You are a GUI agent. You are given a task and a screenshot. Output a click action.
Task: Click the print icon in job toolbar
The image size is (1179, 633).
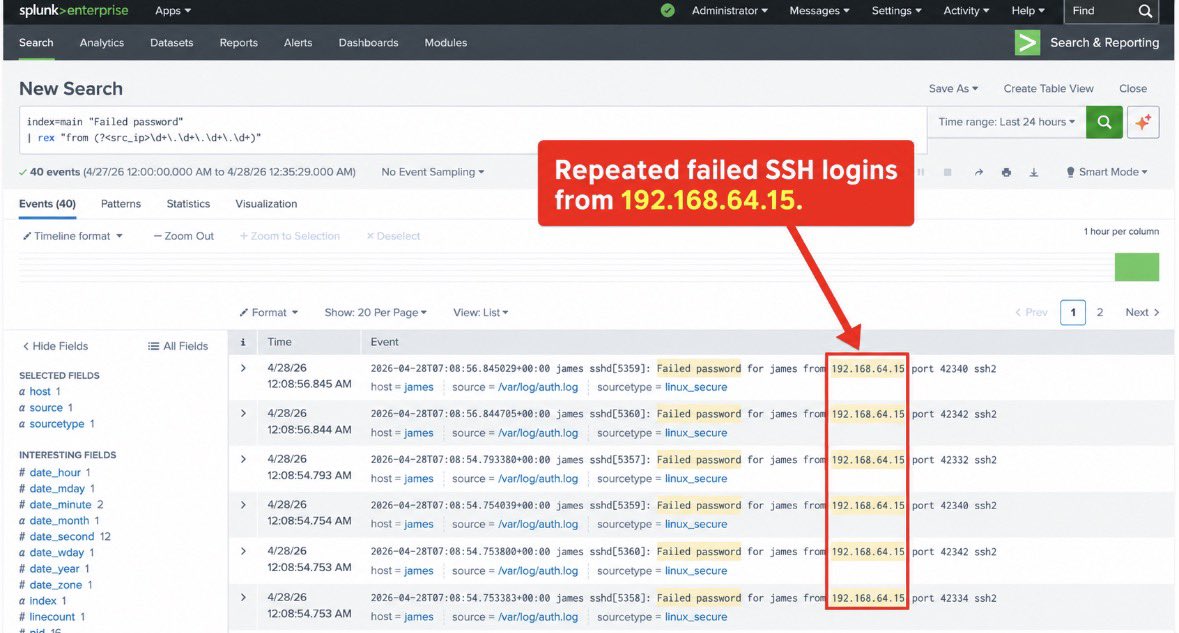[x=1006, y=172]
